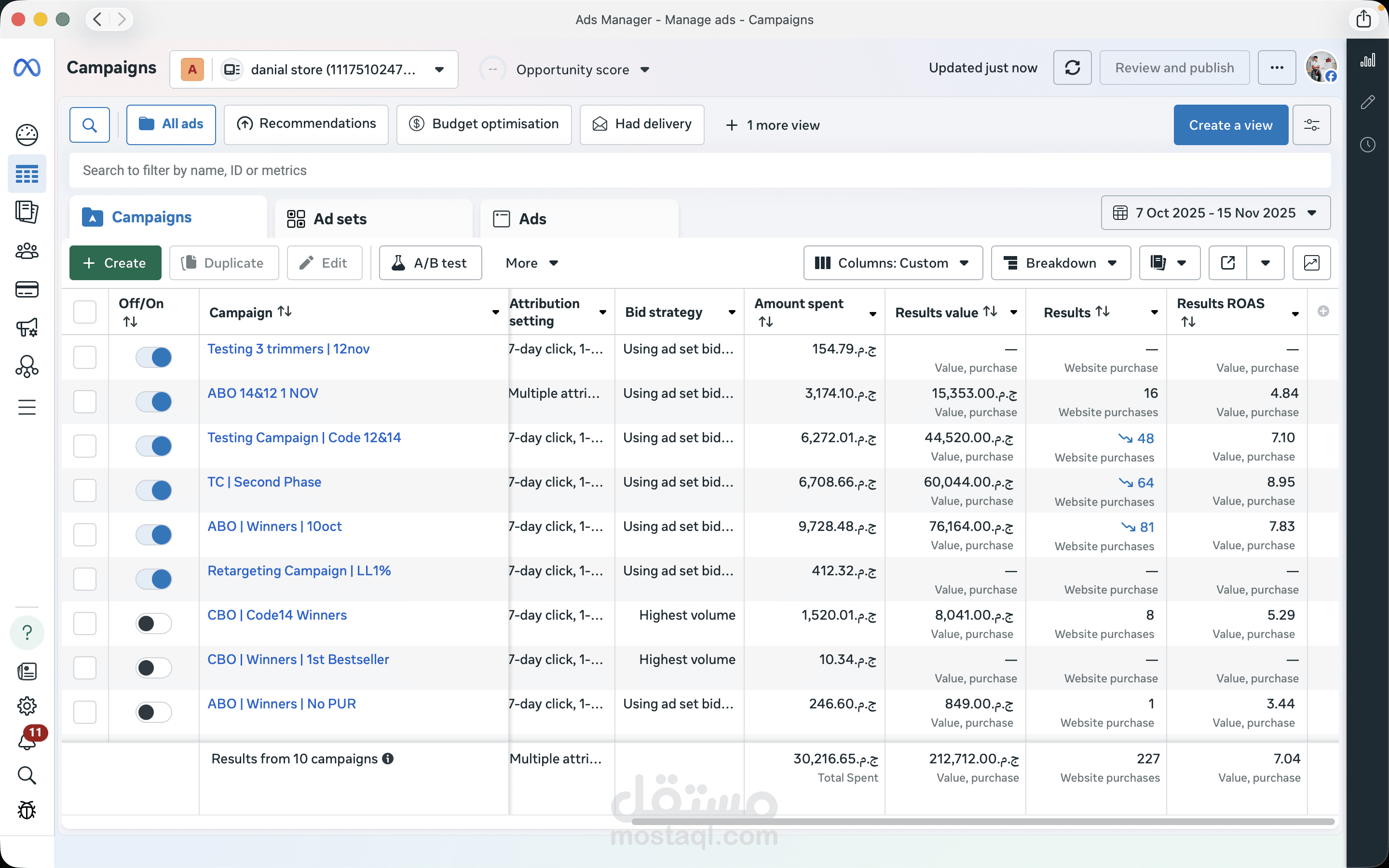This screenshot has width=1389, height=868.
Task: Turn off the ABO 14&12 1 NOV campaign
Action: click(x=154, y=401)
